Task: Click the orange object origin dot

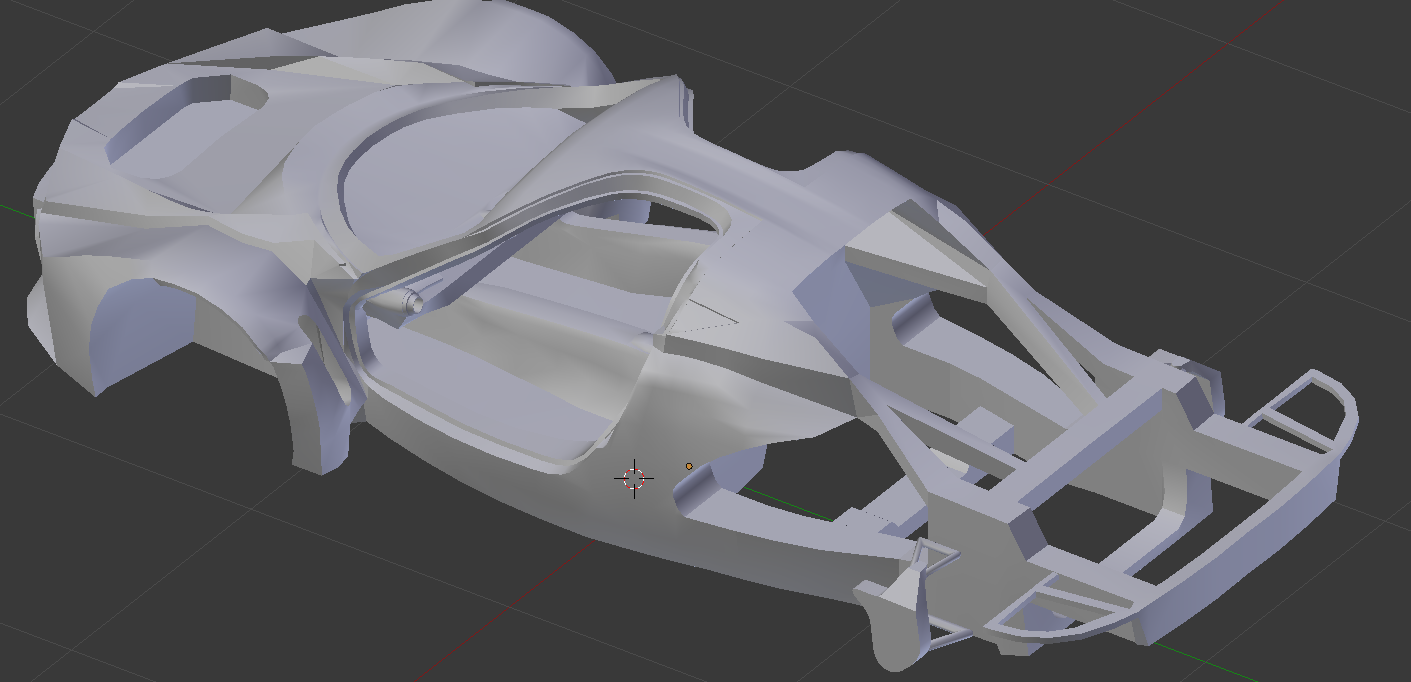Action: pyautogui.click(x=689, y=466)
